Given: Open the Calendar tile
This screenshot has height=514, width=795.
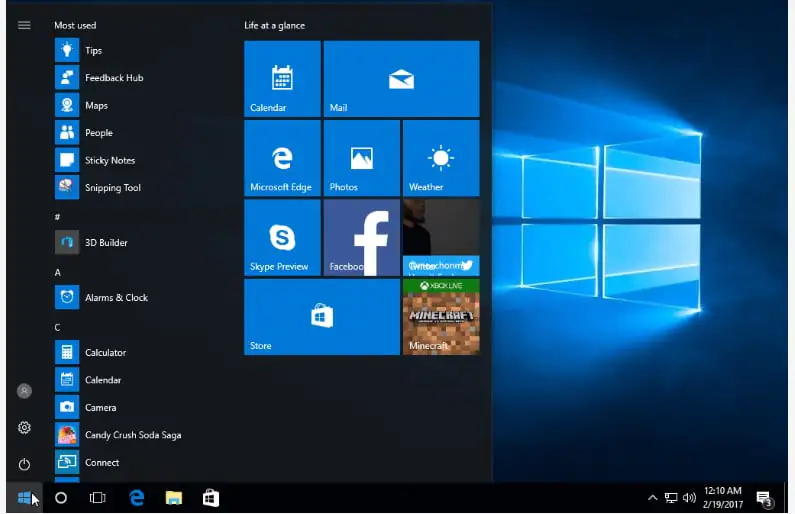Looking at the screenshot, I should 282,79.
